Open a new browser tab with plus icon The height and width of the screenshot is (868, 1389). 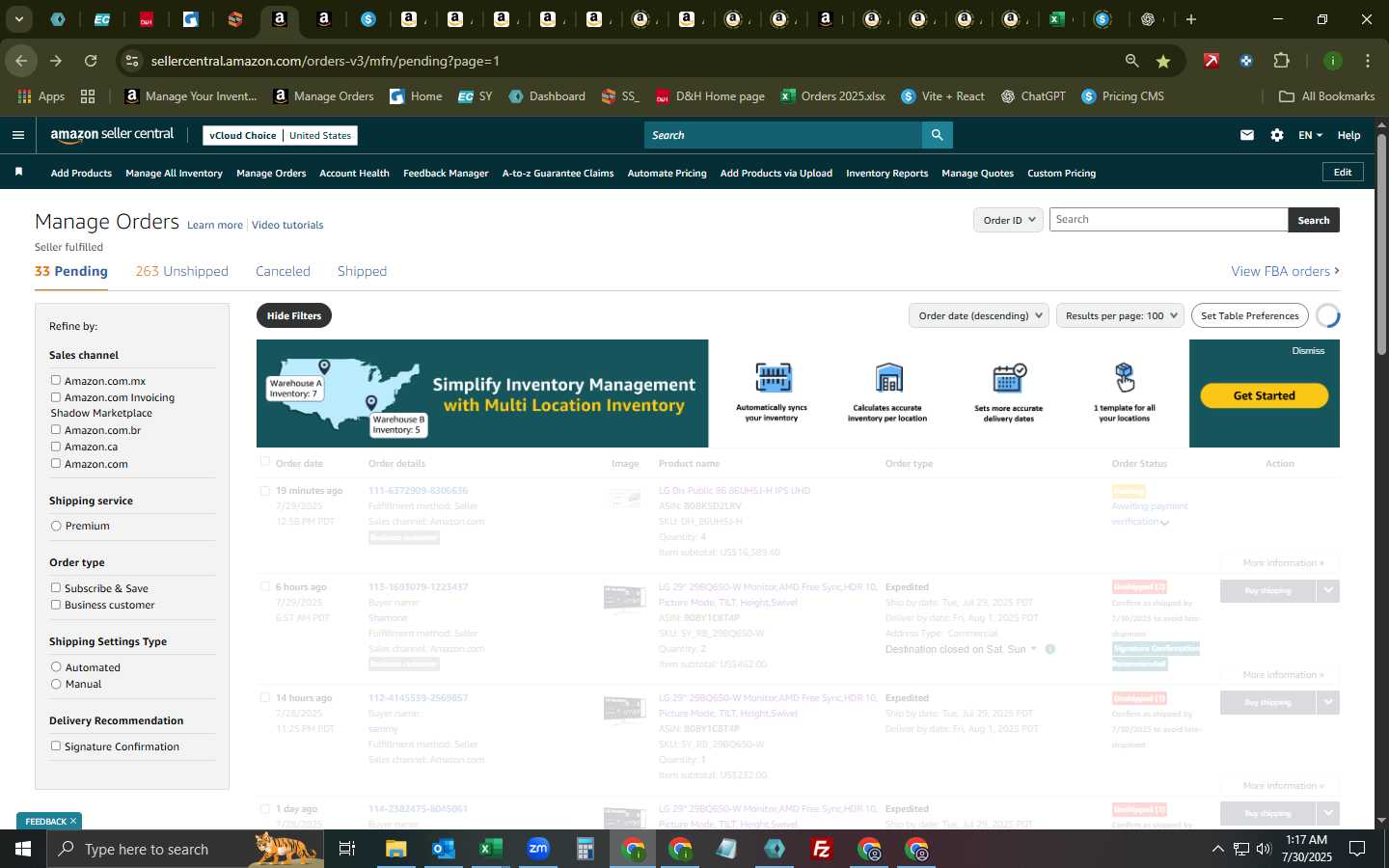pos(1191,19)
